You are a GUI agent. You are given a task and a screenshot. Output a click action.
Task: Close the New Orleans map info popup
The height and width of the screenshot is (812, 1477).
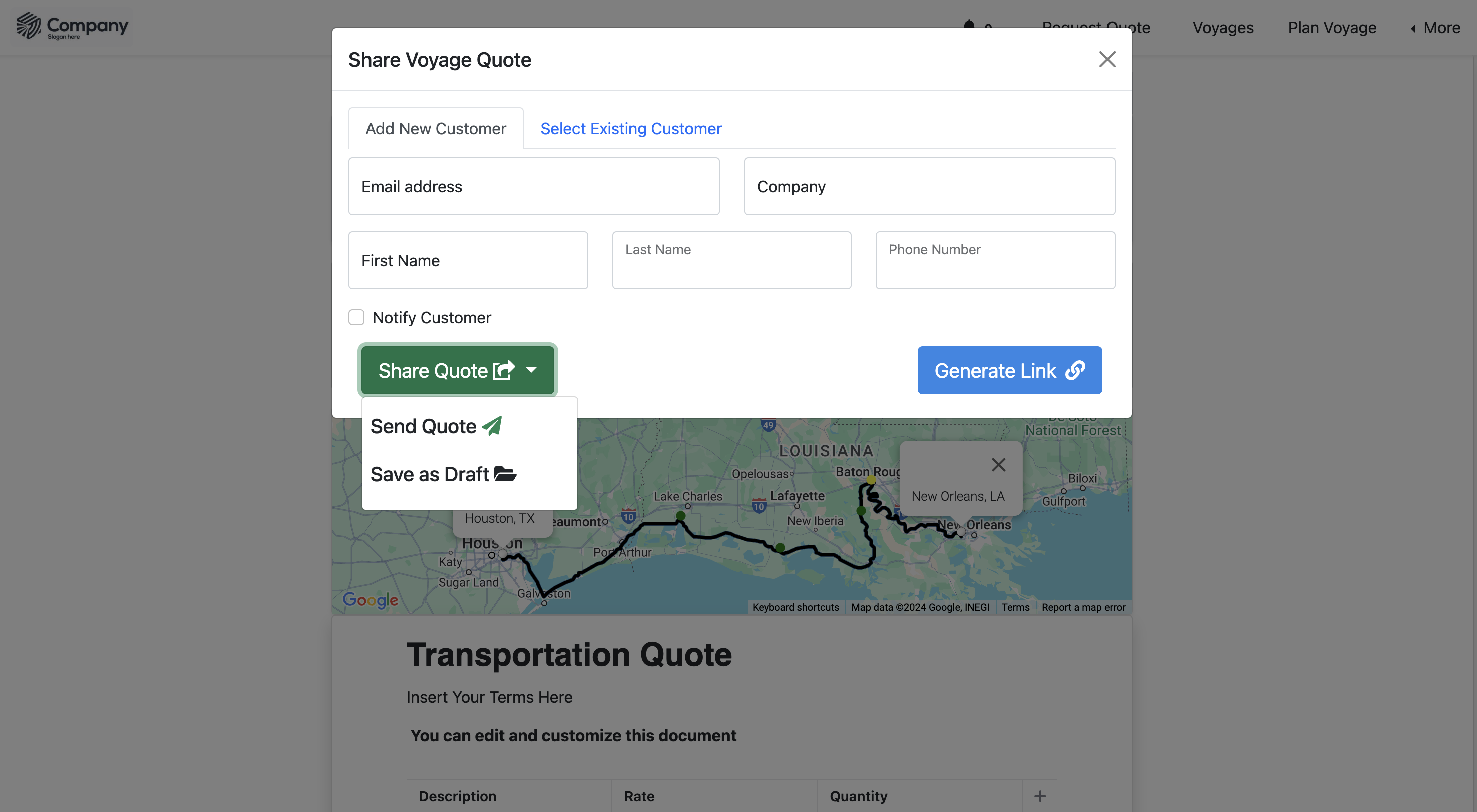[998, 465]
